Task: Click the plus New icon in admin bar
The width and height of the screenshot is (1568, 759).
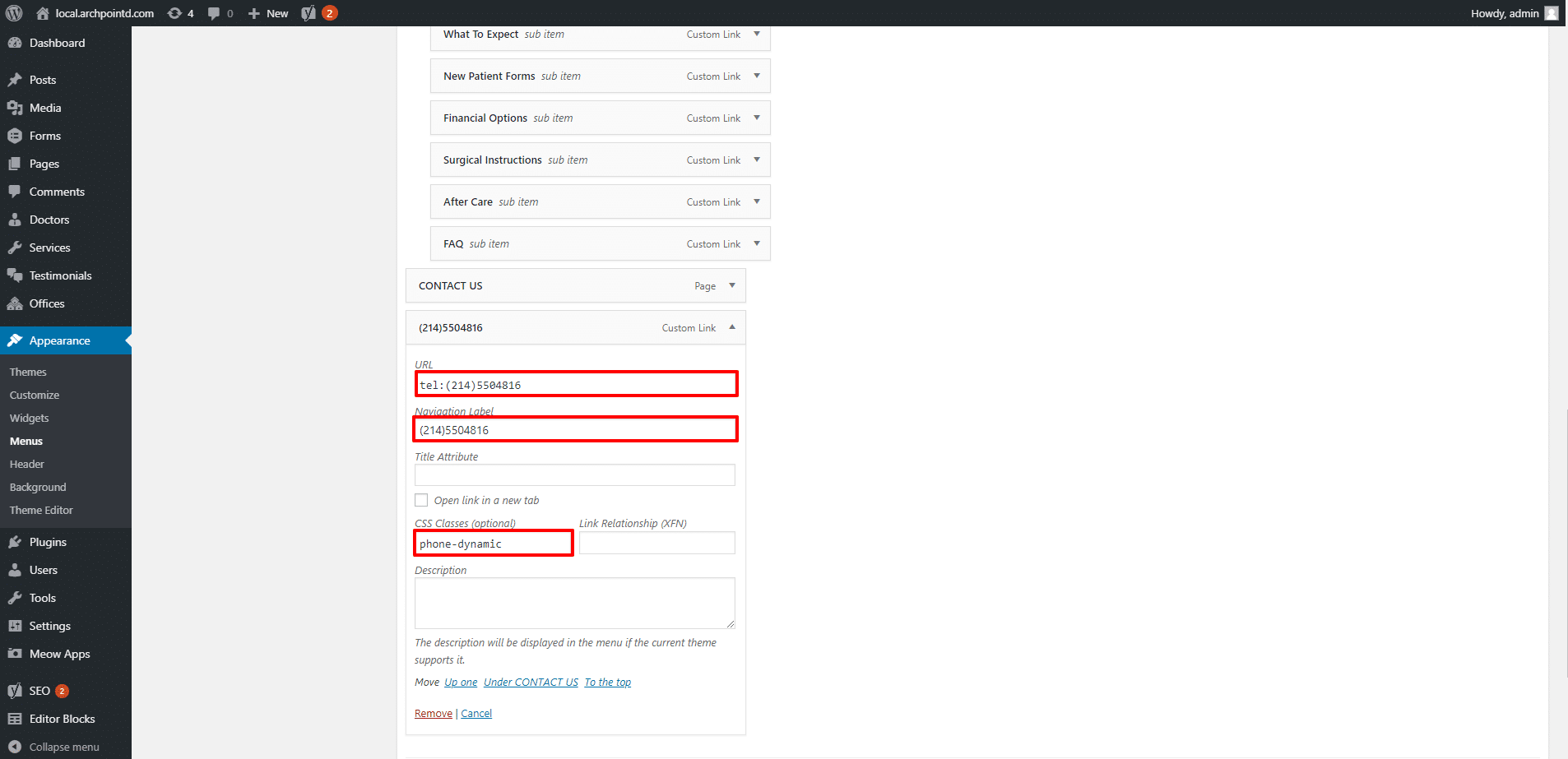Action: pos(254,13)
